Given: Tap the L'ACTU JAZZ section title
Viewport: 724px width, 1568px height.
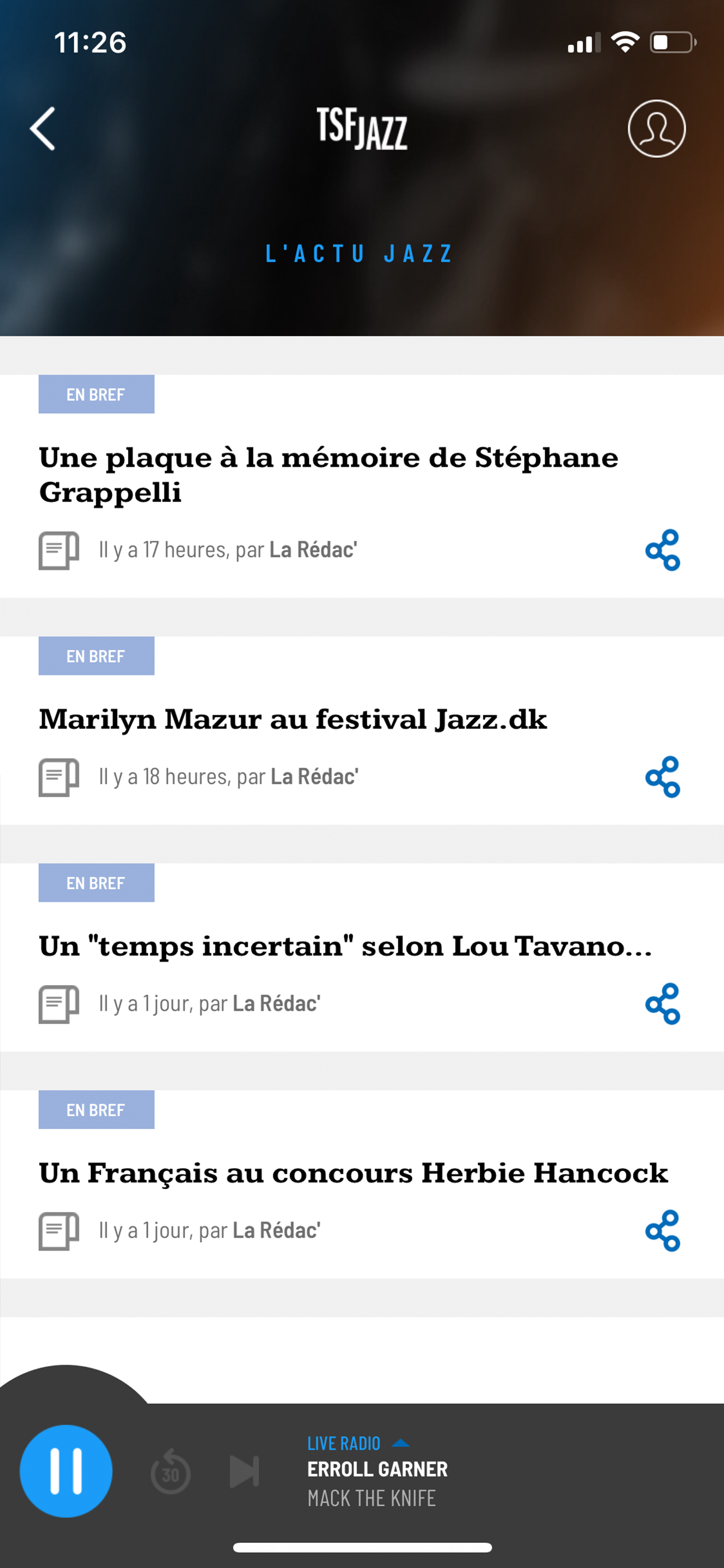Looking at the screenshot, I should tap(359, 253).
